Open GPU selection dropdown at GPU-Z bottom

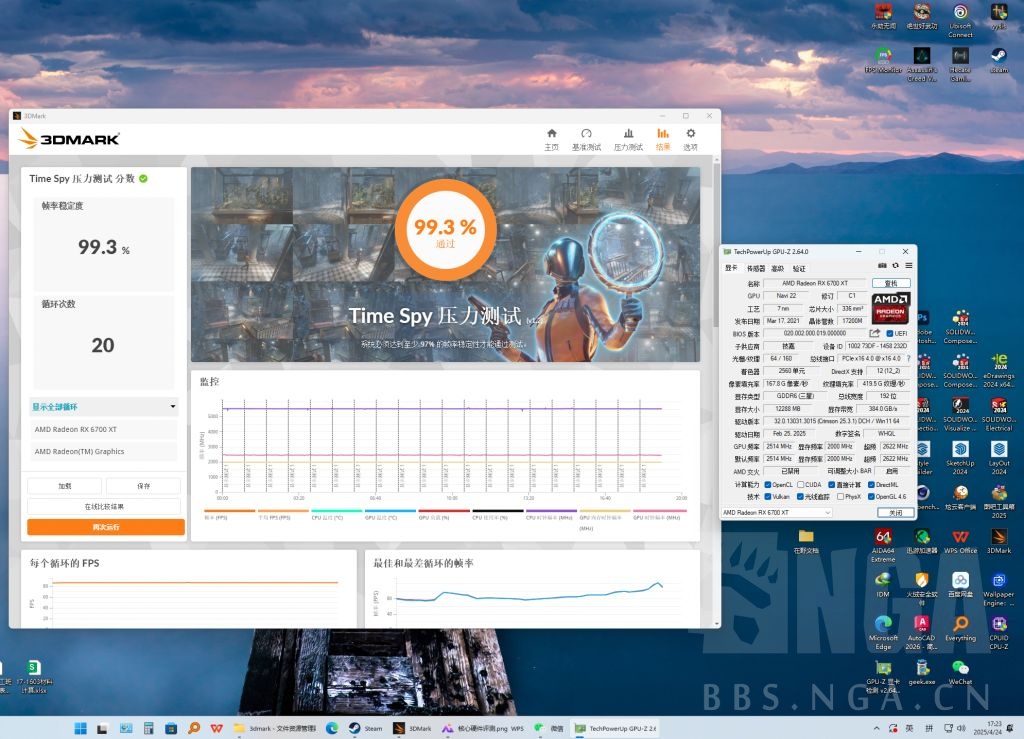(776, 512)
